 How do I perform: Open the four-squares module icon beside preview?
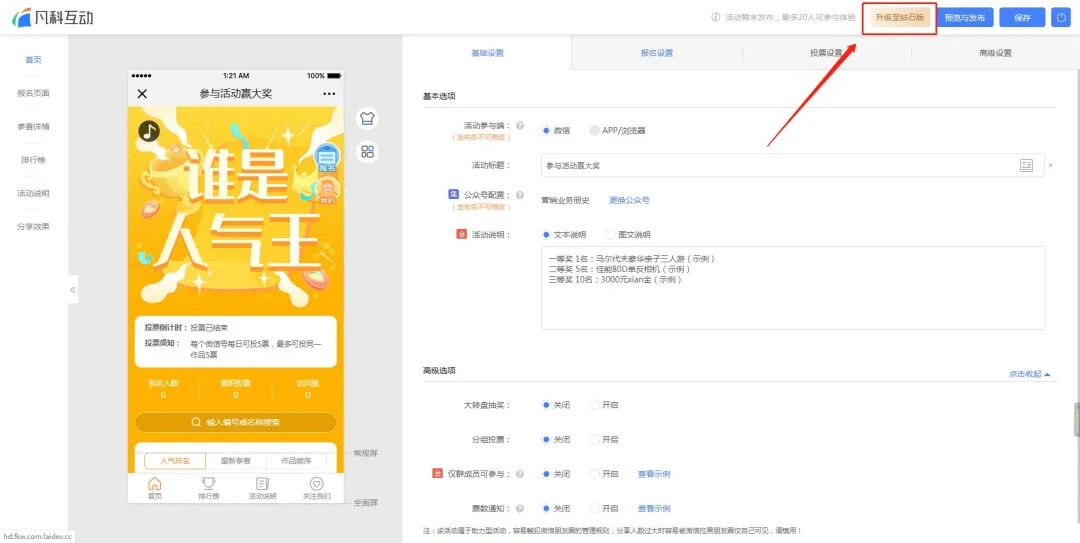(367, 152)
